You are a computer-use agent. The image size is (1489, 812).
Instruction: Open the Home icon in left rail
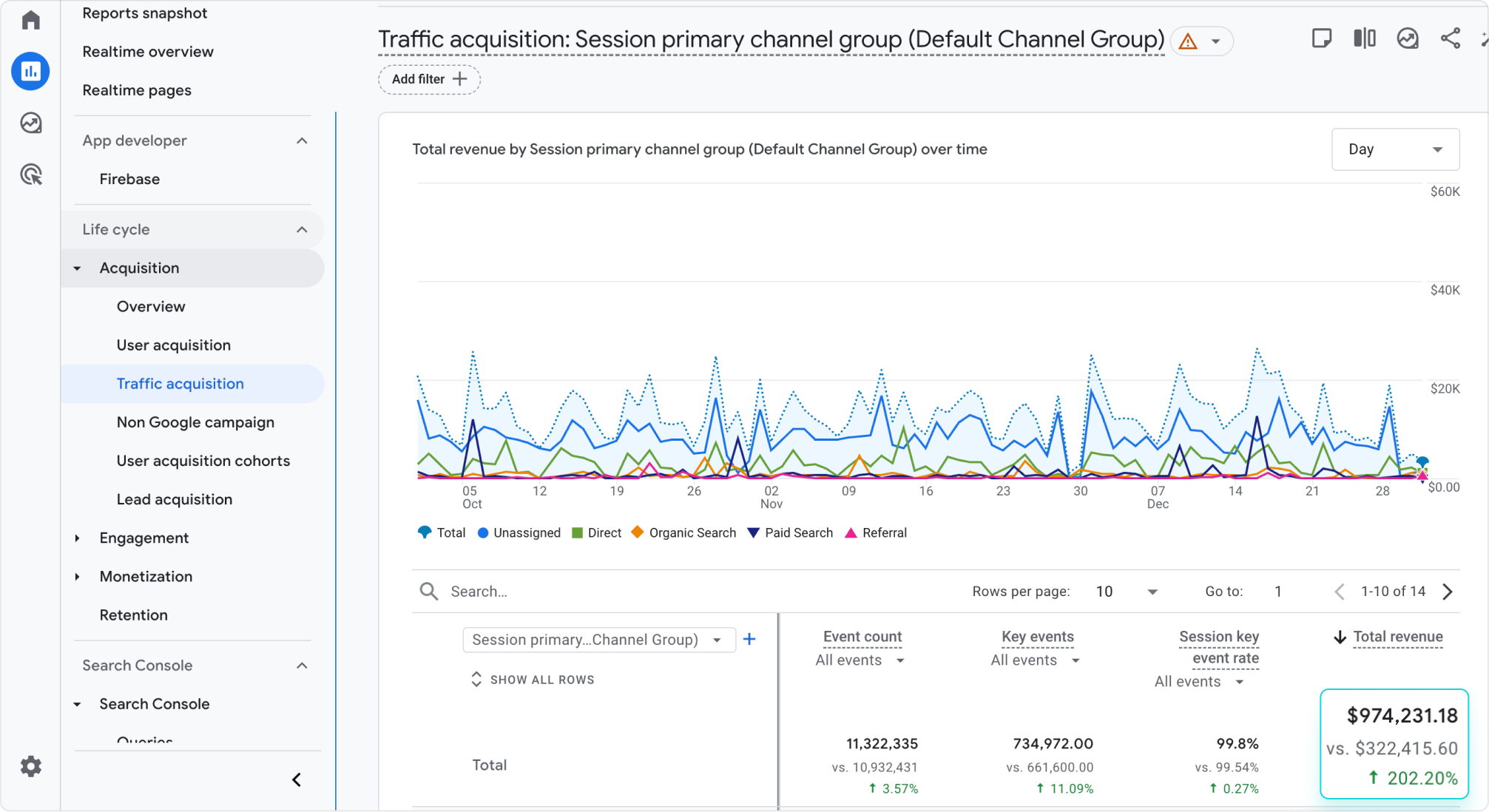tap(30, 20)
